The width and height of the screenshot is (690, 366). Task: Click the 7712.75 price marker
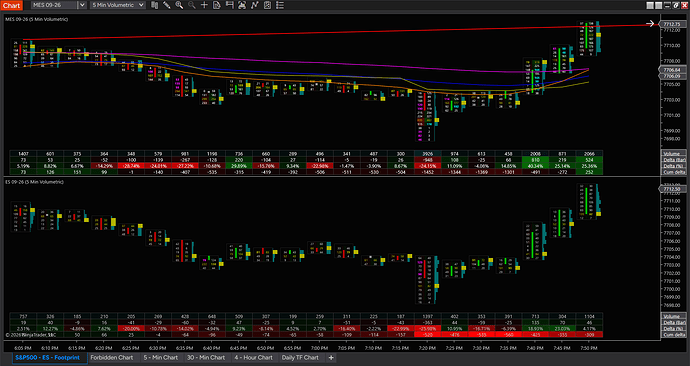[x=671, y=24]
